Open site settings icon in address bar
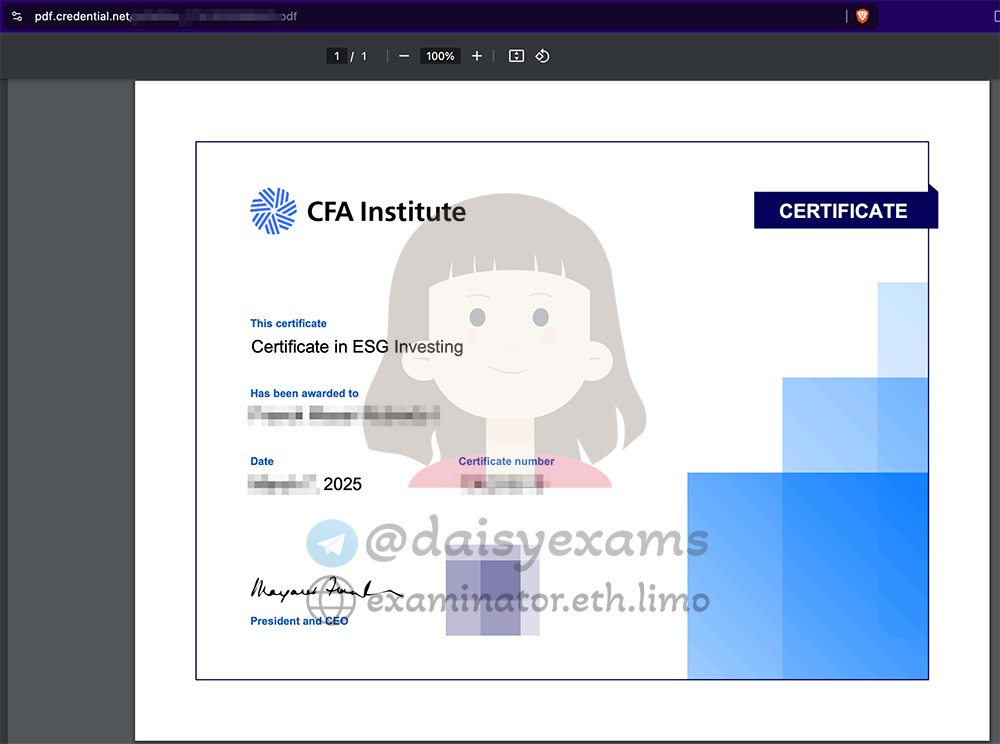 pyautogui.click(x=17, y=16)
